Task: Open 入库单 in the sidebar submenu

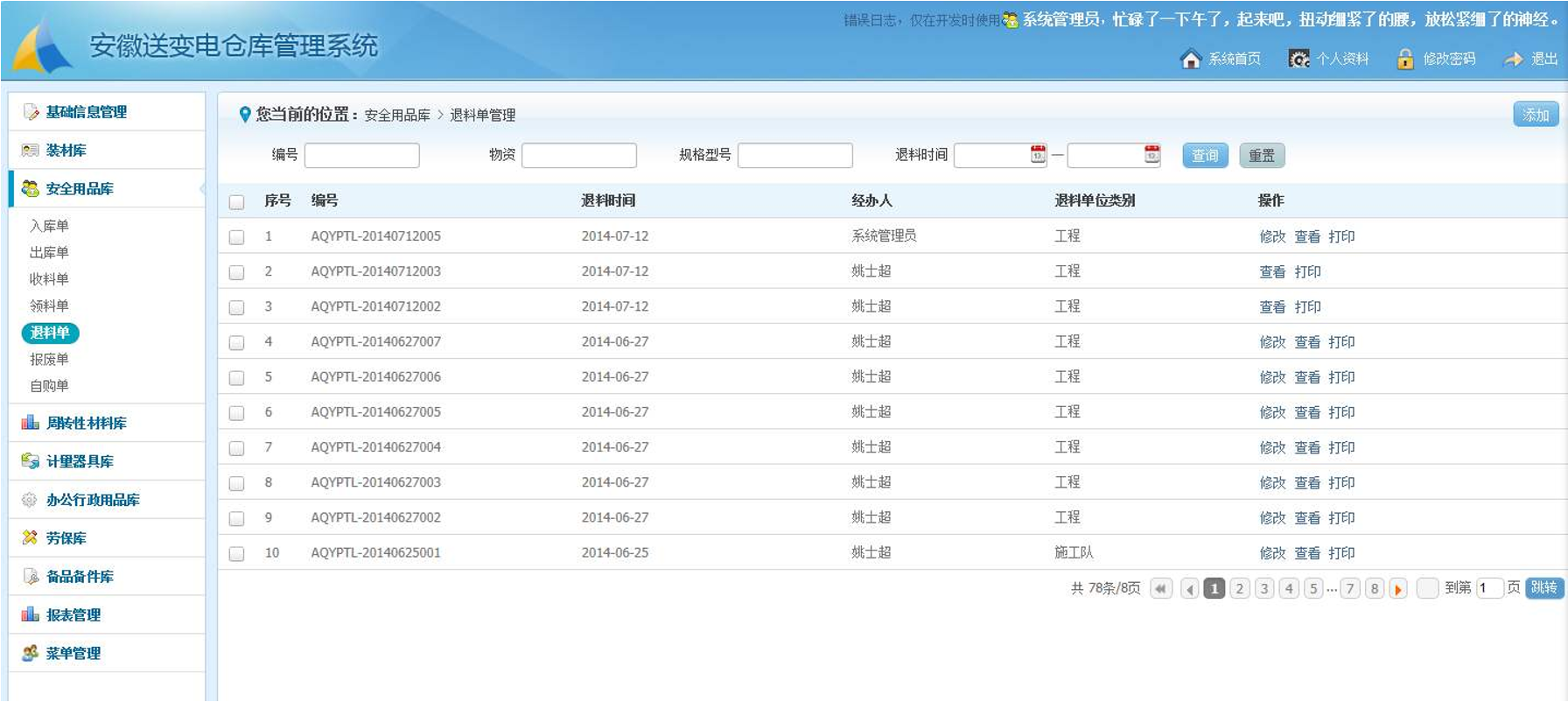Action: [x=49, y=226]
